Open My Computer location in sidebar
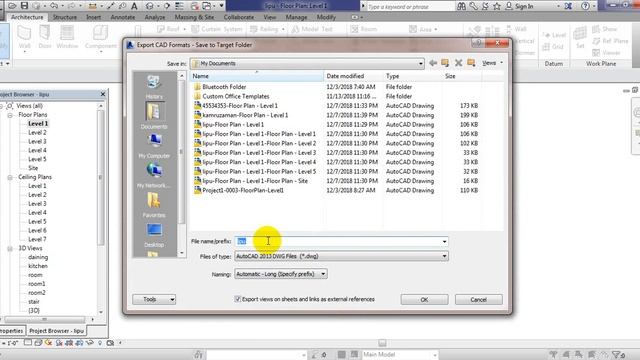640x360 pixels. tap(154, 146)
